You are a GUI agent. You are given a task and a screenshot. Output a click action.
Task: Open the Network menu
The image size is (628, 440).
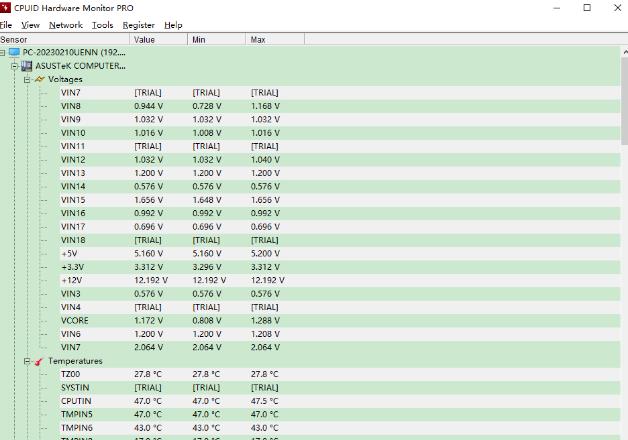[x=66, y=25]
